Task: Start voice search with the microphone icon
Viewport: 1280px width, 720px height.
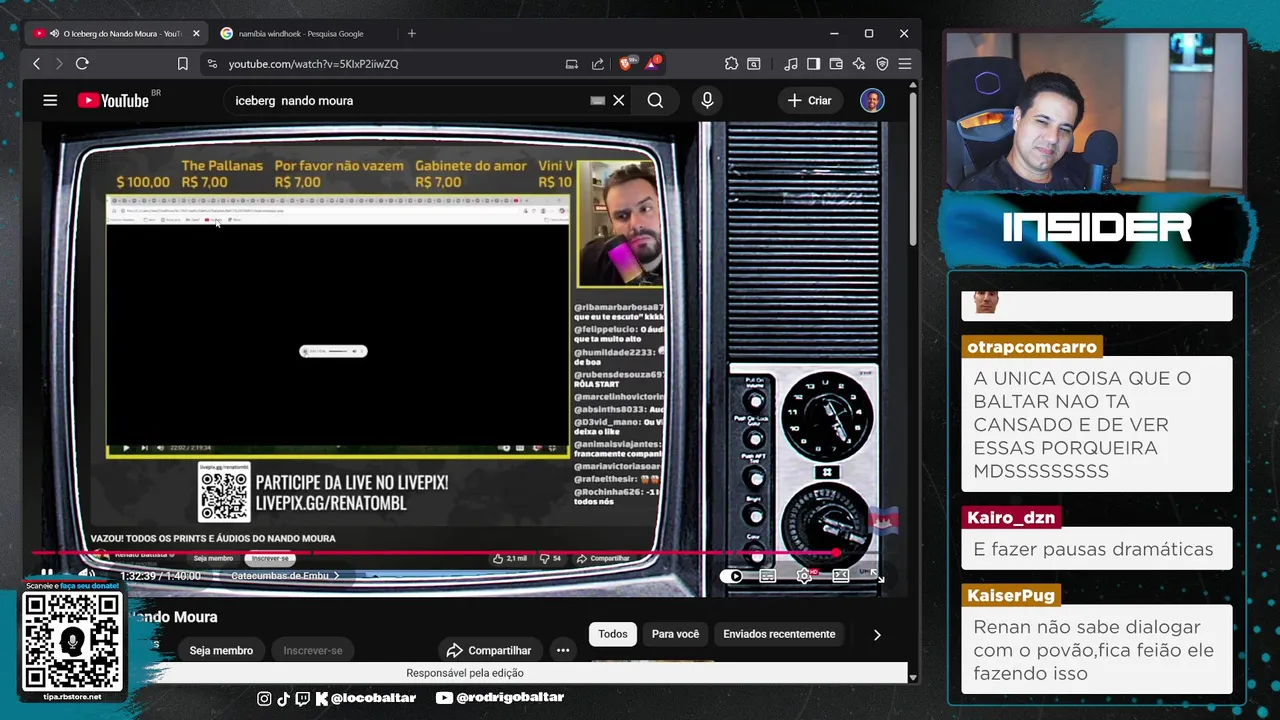Action: tap(707, 100)
